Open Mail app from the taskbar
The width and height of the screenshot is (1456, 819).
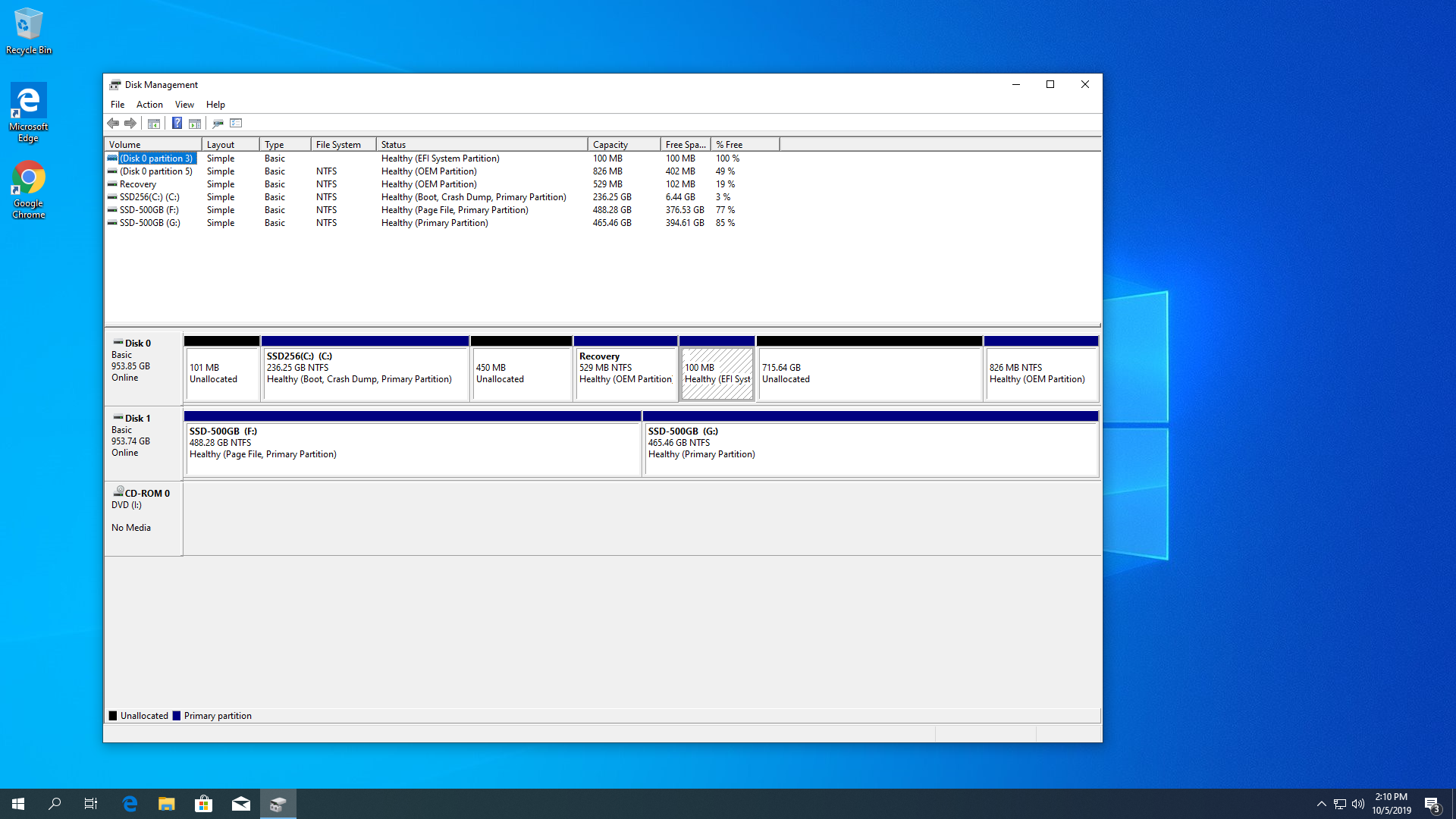(x=241, y=804)
